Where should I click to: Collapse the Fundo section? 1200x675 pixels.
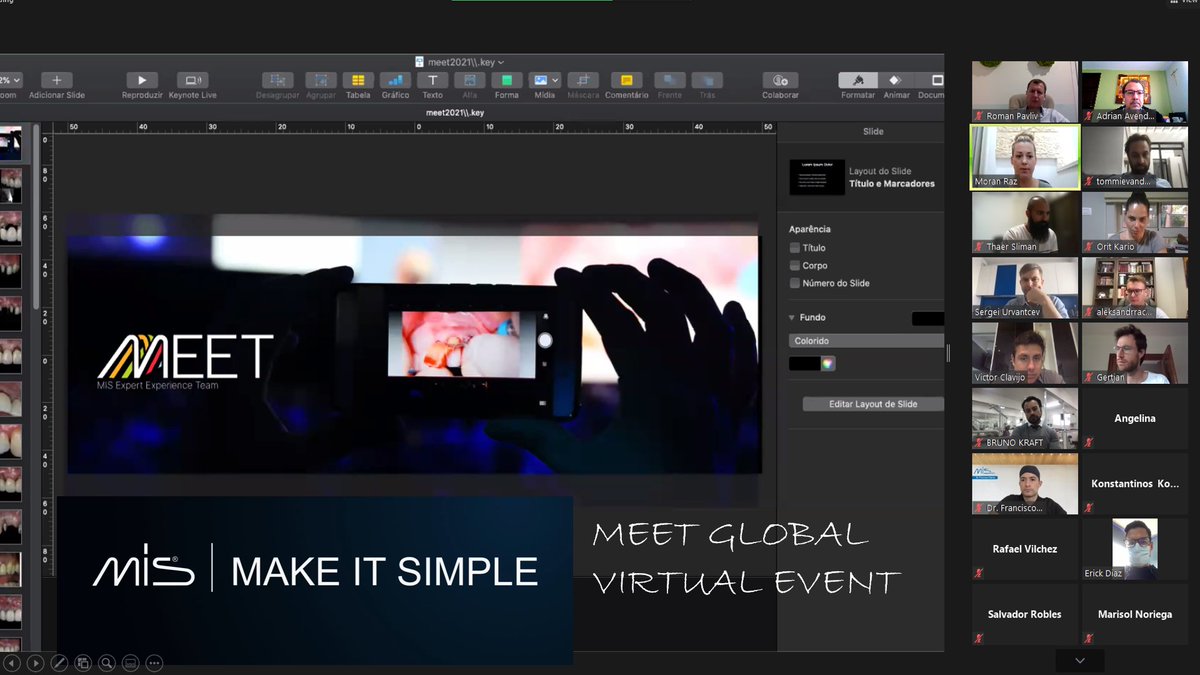[x=793, y=318]
